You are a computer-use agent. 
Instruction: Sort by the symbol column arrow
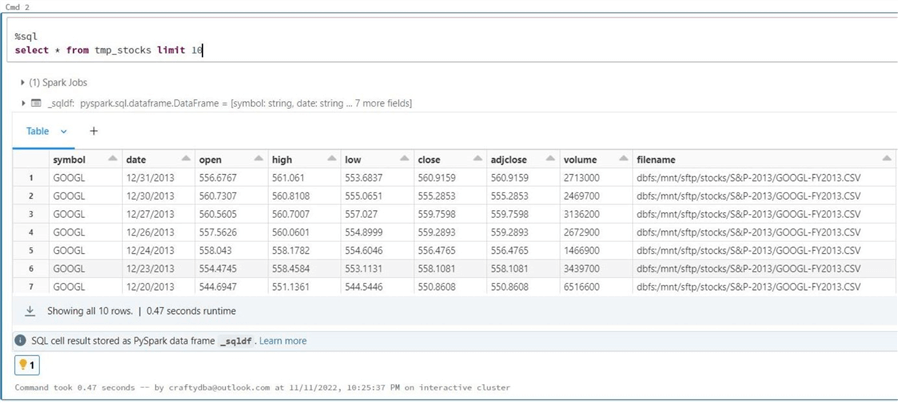click(x=113, y=159)
